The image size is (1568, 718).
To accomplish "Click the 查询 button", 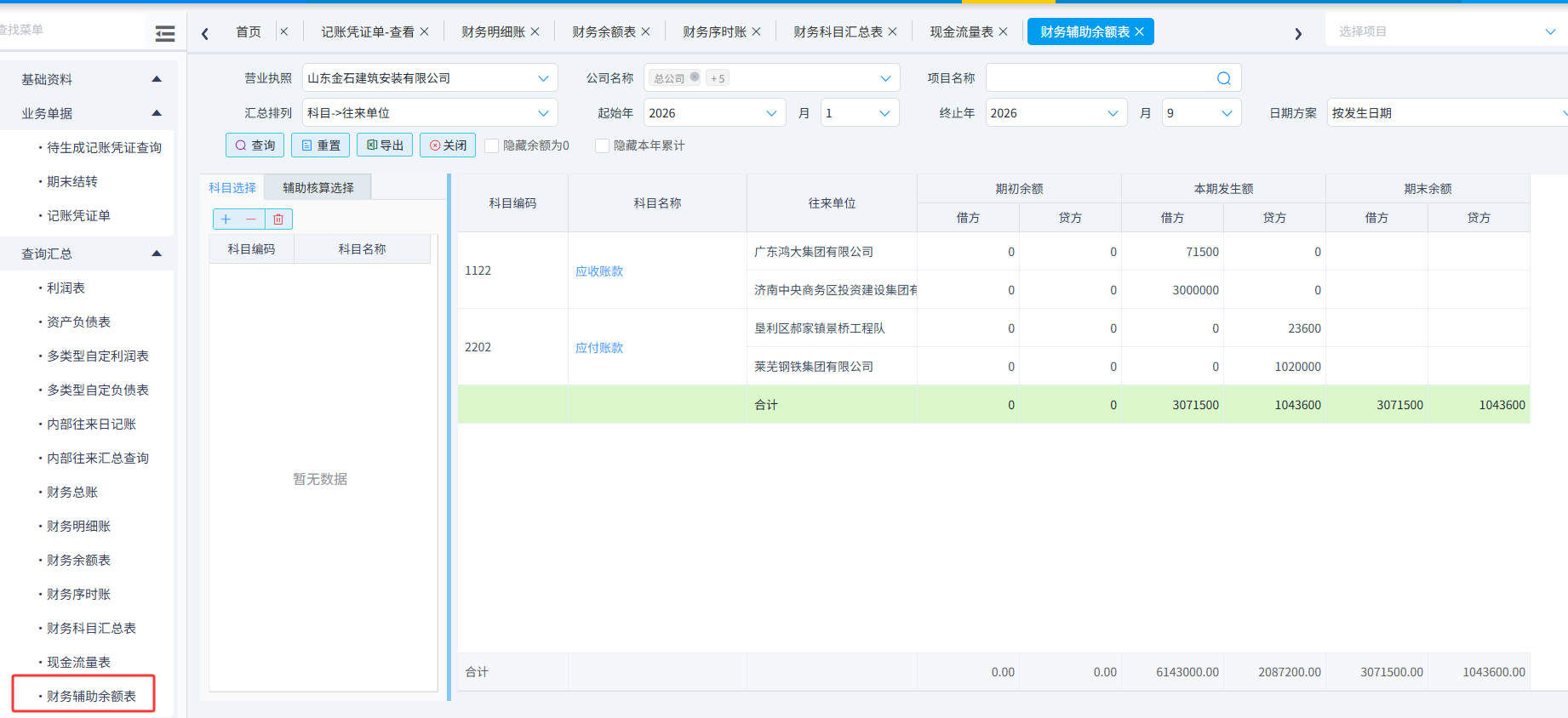I will click(255, 145).
